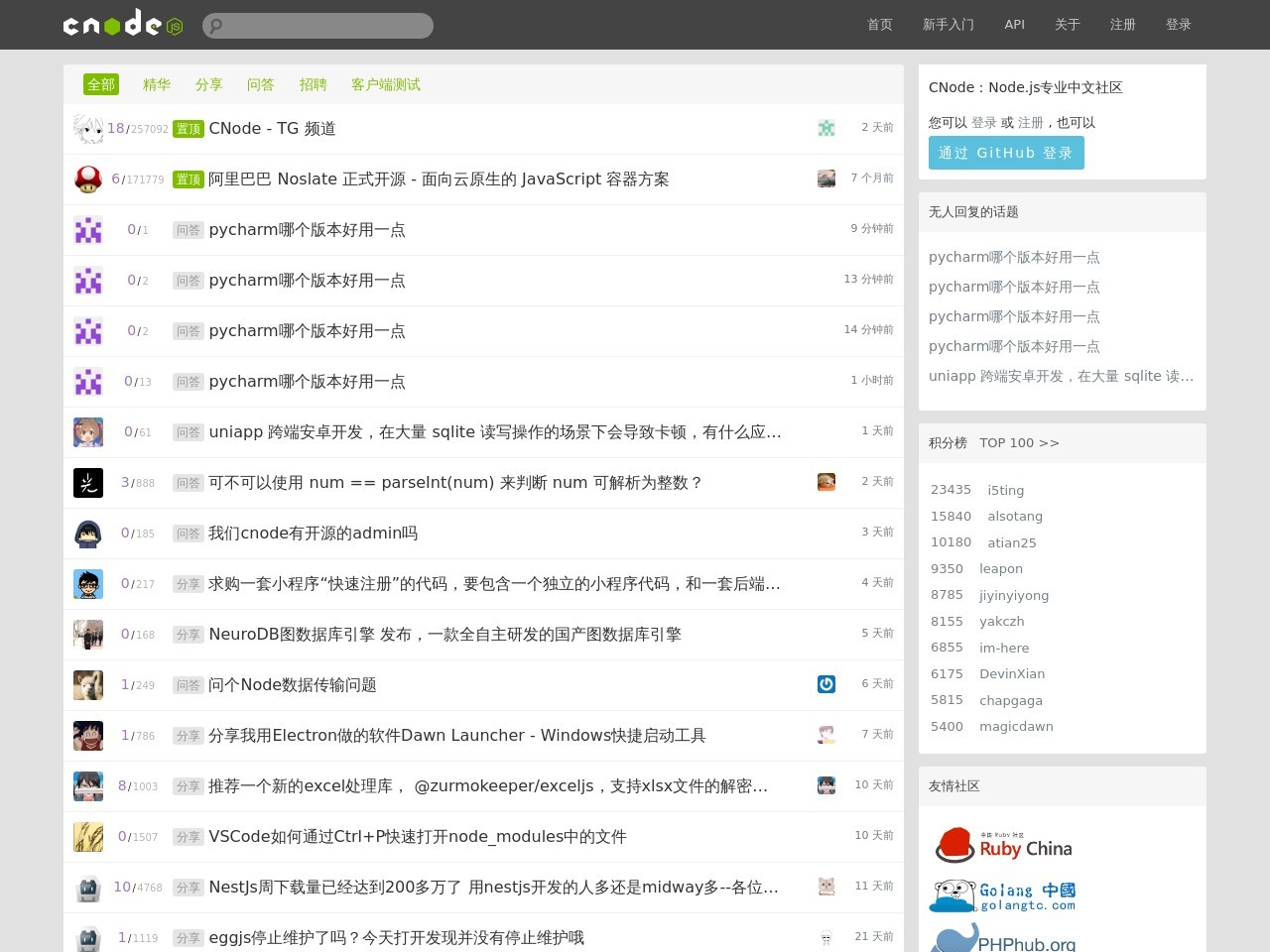
Task: Switch to the 精华 tab
Action: 156,84
